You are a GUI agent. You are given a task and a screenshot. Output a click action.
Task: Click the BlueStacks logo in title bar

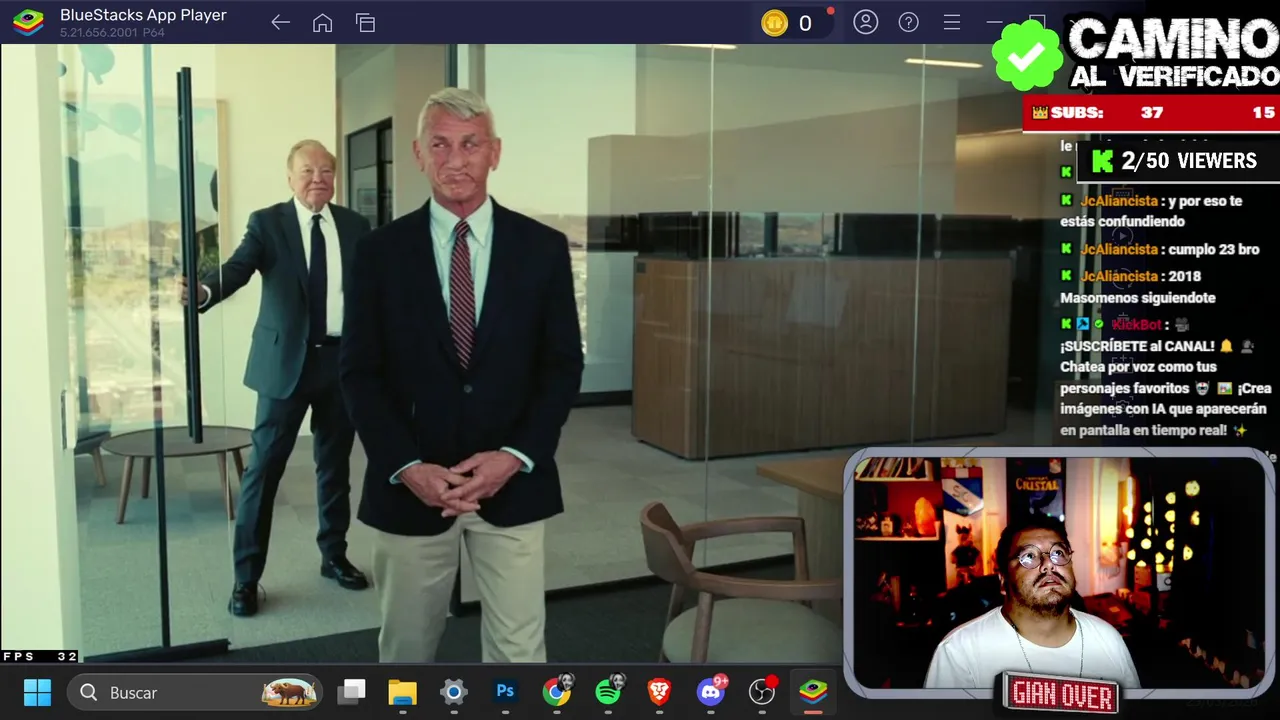tap(27, 22)
